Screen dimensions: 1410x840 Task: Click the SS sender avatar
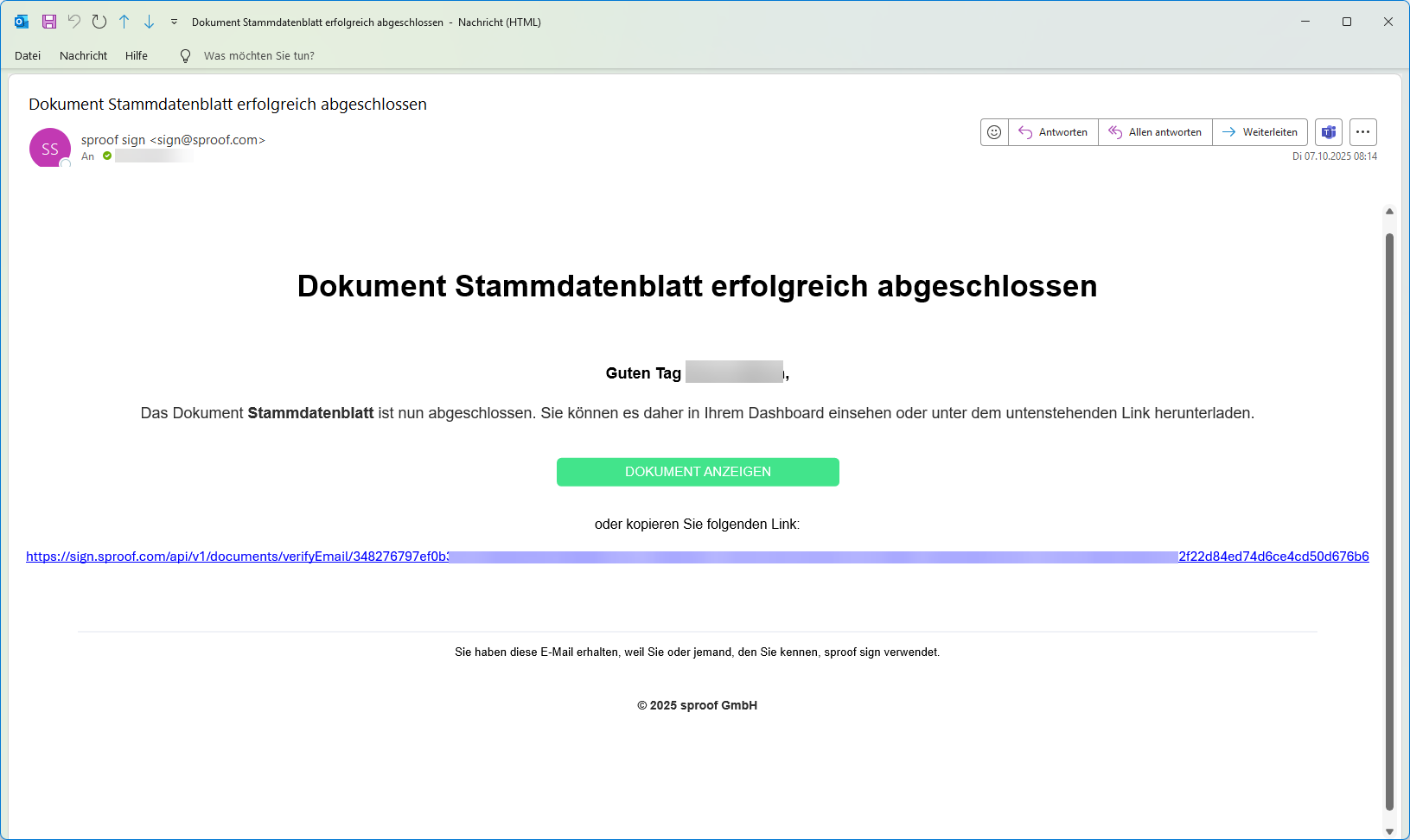49,148
